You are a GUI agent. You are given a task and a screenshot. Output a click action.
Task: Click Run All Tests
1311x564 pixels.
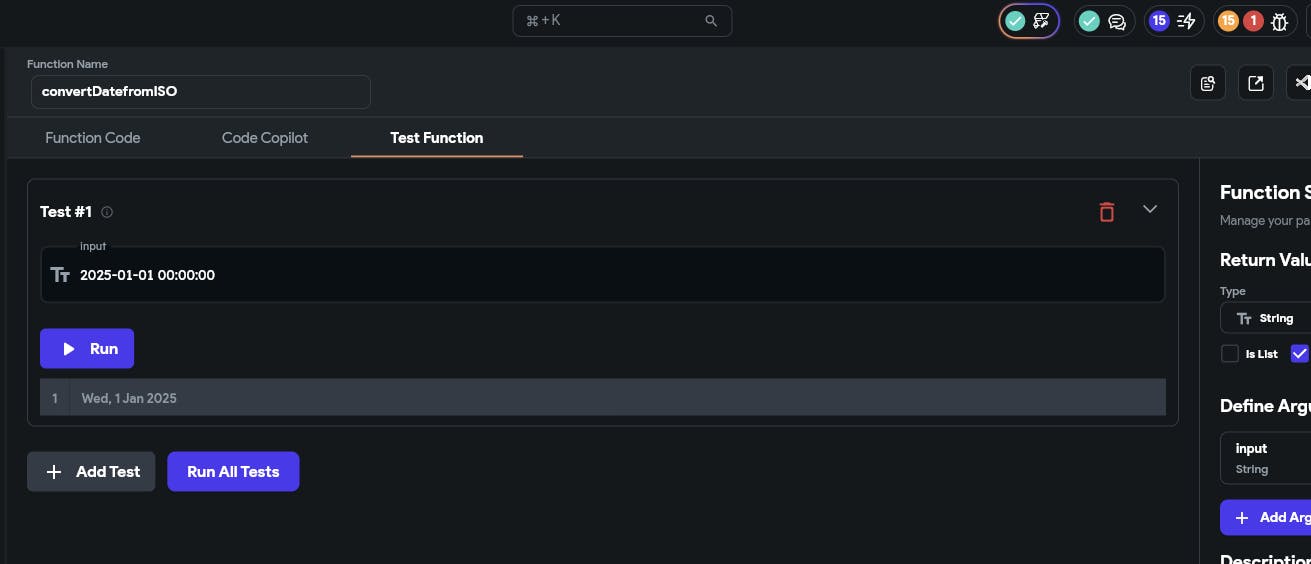[x=233, y=472]
